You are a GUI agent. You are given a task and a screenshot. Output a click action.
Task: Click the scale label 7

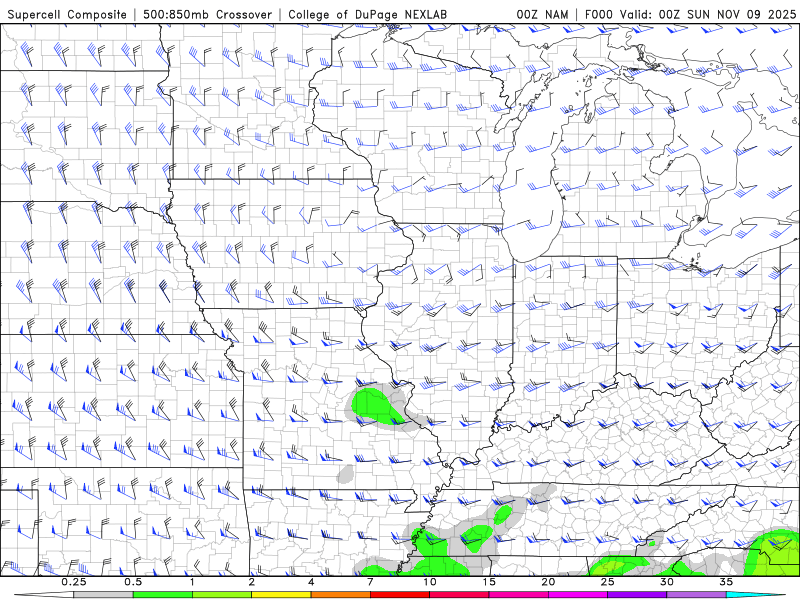tap(370, 582)
